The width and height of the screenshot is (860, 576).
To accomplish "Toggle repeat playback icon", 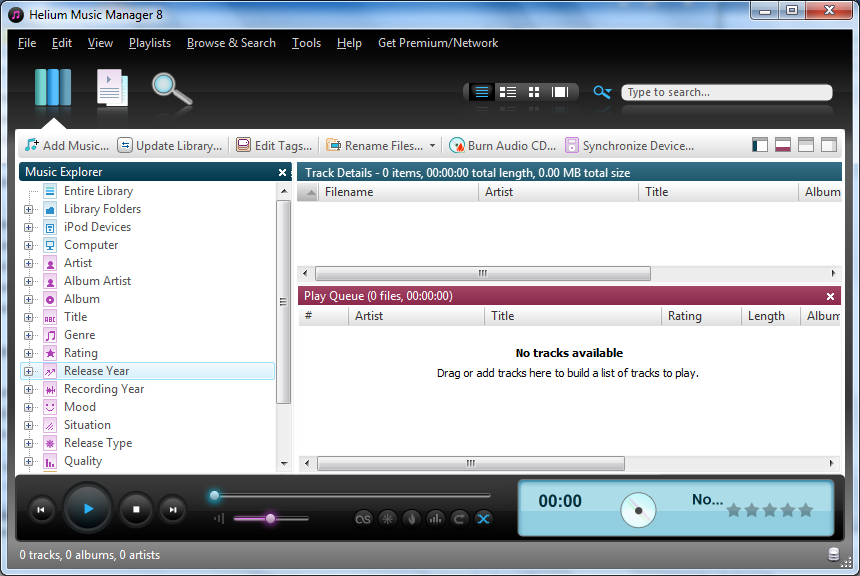I will point(460,519).
